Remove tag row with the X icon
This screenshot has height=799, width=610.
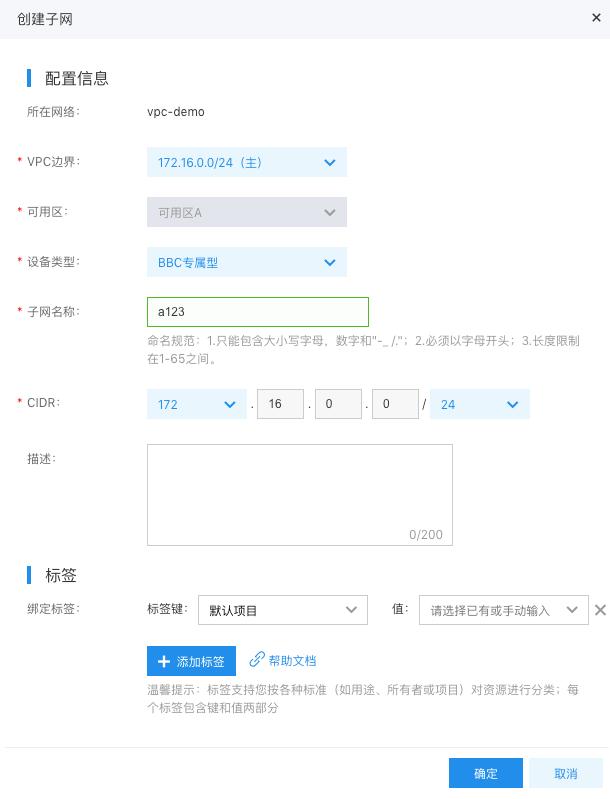point(600,610)
